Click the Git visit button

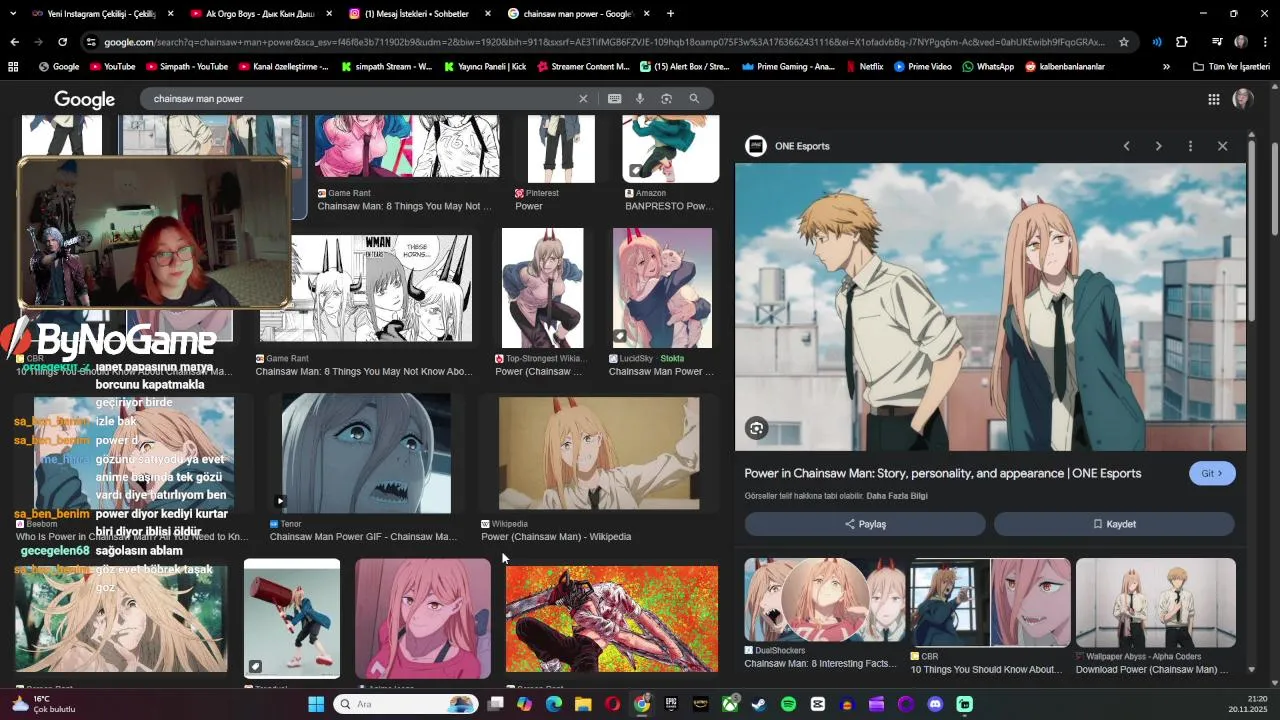pyautogui.click(x=1212, y=474)
